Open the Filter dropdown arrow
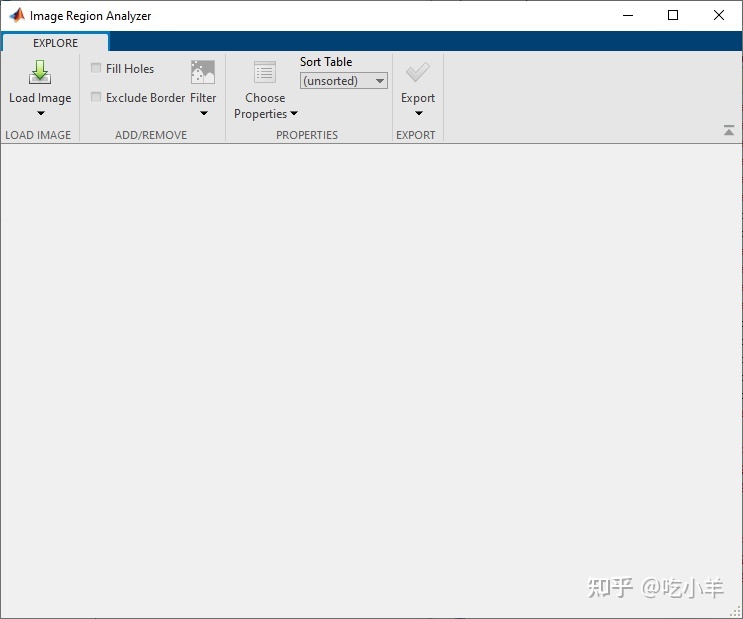The image size is (743, 619). pos(204,113)
